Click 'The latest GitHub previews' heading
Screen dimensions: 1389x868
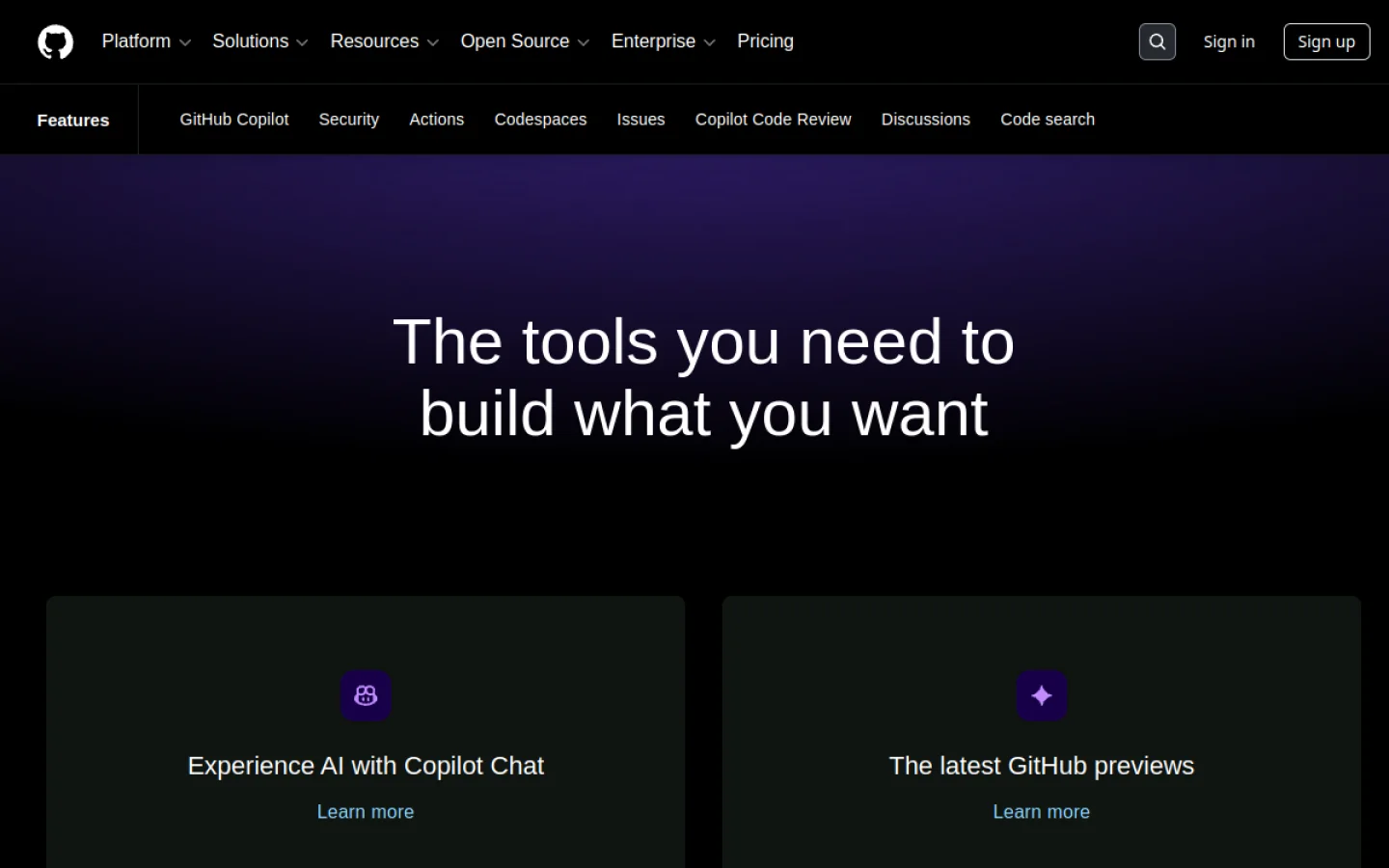[x=1042, y=766]
